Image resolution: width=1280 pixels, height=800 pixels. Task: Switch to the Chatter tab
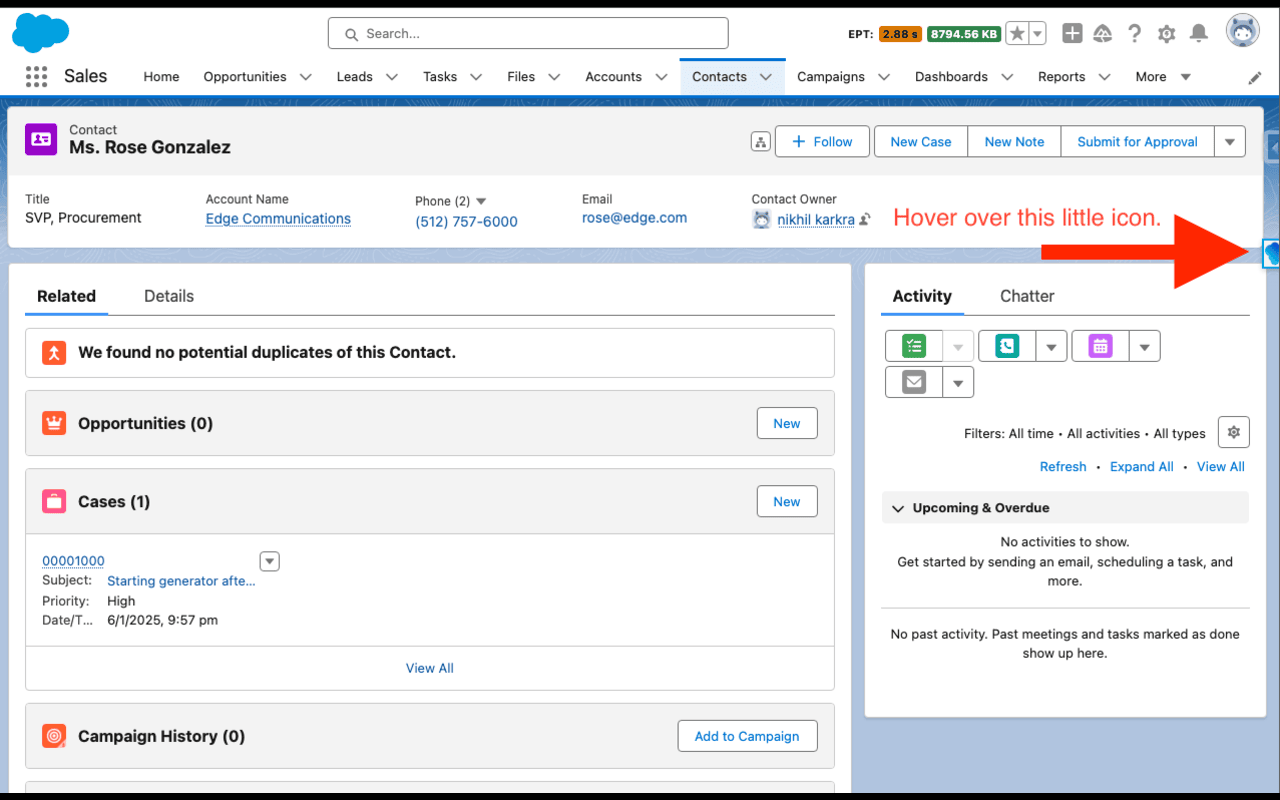tap(1027, 296)
